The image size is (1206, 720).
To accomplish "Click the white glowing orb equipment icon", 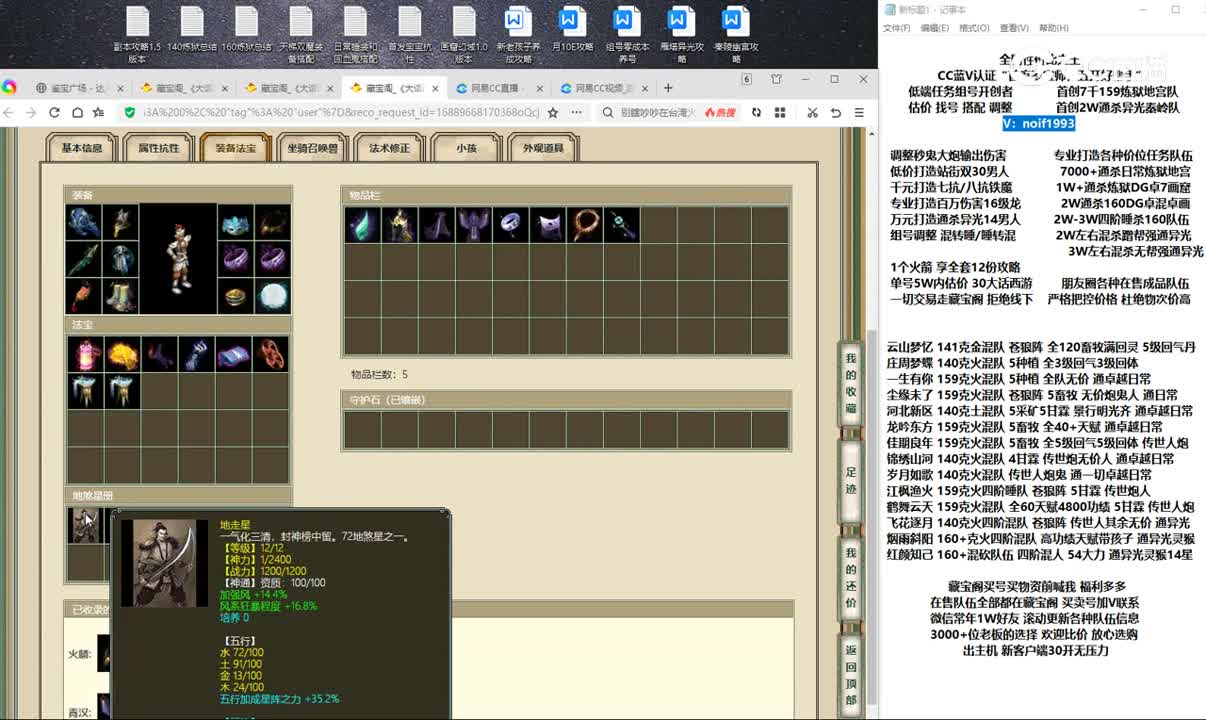I will pyautogui.click(x=272, y=296).
